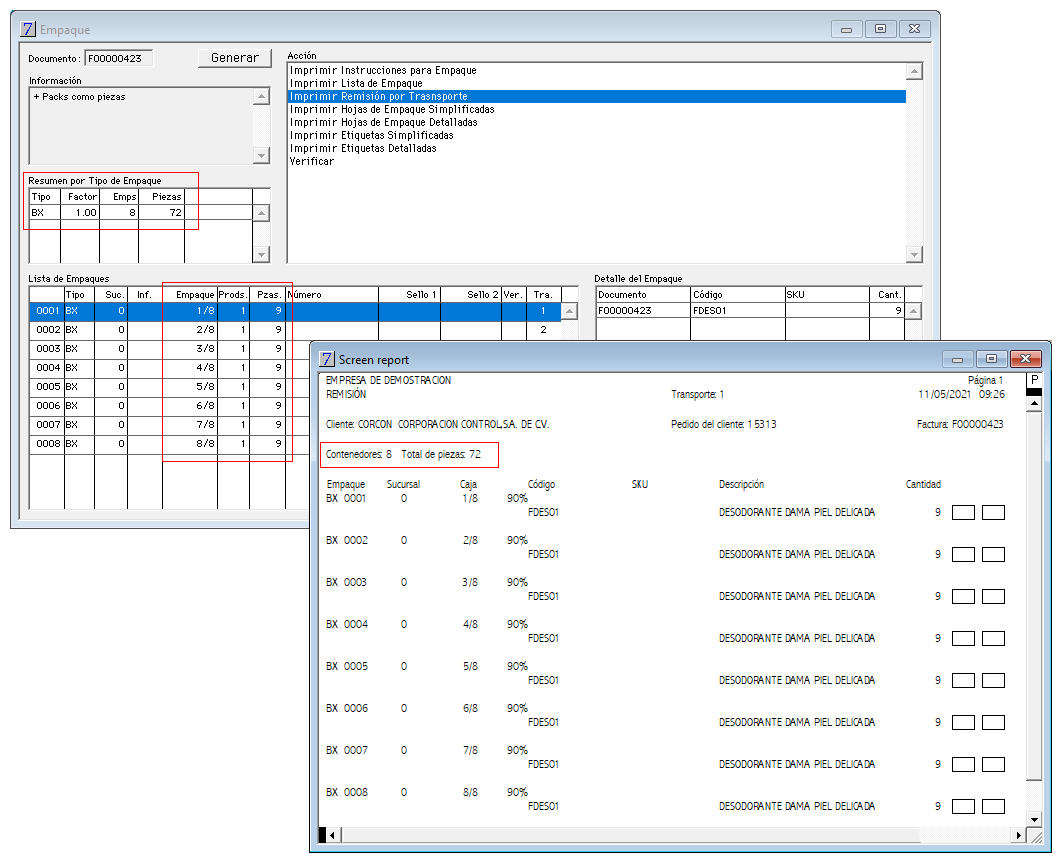1061x864 pixels.
Task: Select empaque row 0008 in Lista
Action: click(x=169, y=444)
